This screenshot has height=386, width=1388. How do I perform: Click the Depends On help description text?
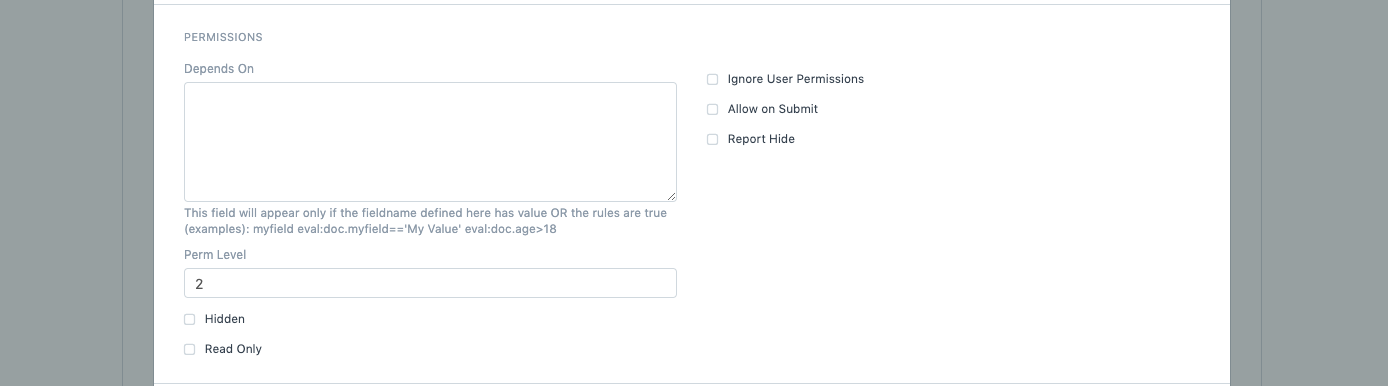click(425, 221)
